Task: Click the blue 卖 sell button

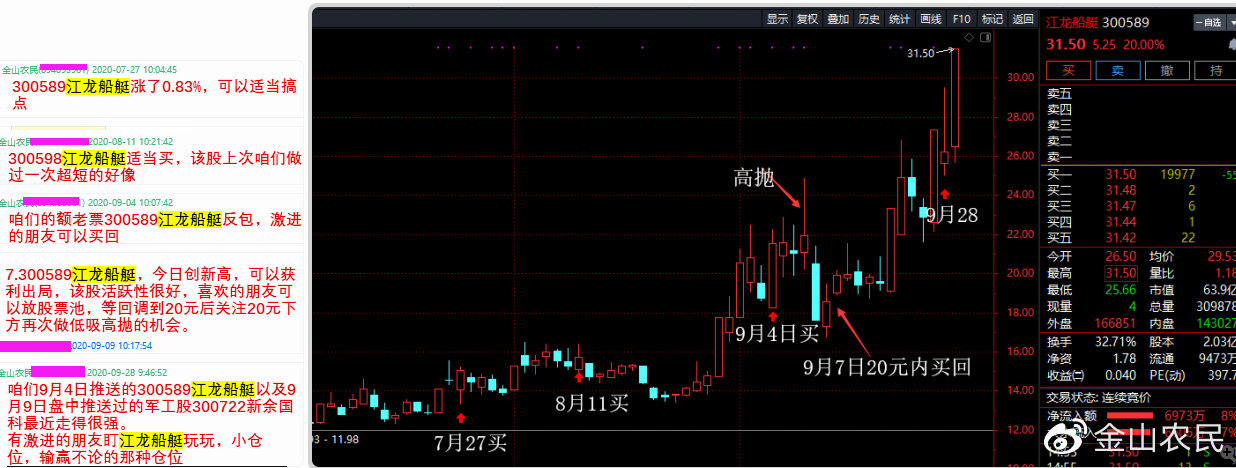Action: (1118, 70)
